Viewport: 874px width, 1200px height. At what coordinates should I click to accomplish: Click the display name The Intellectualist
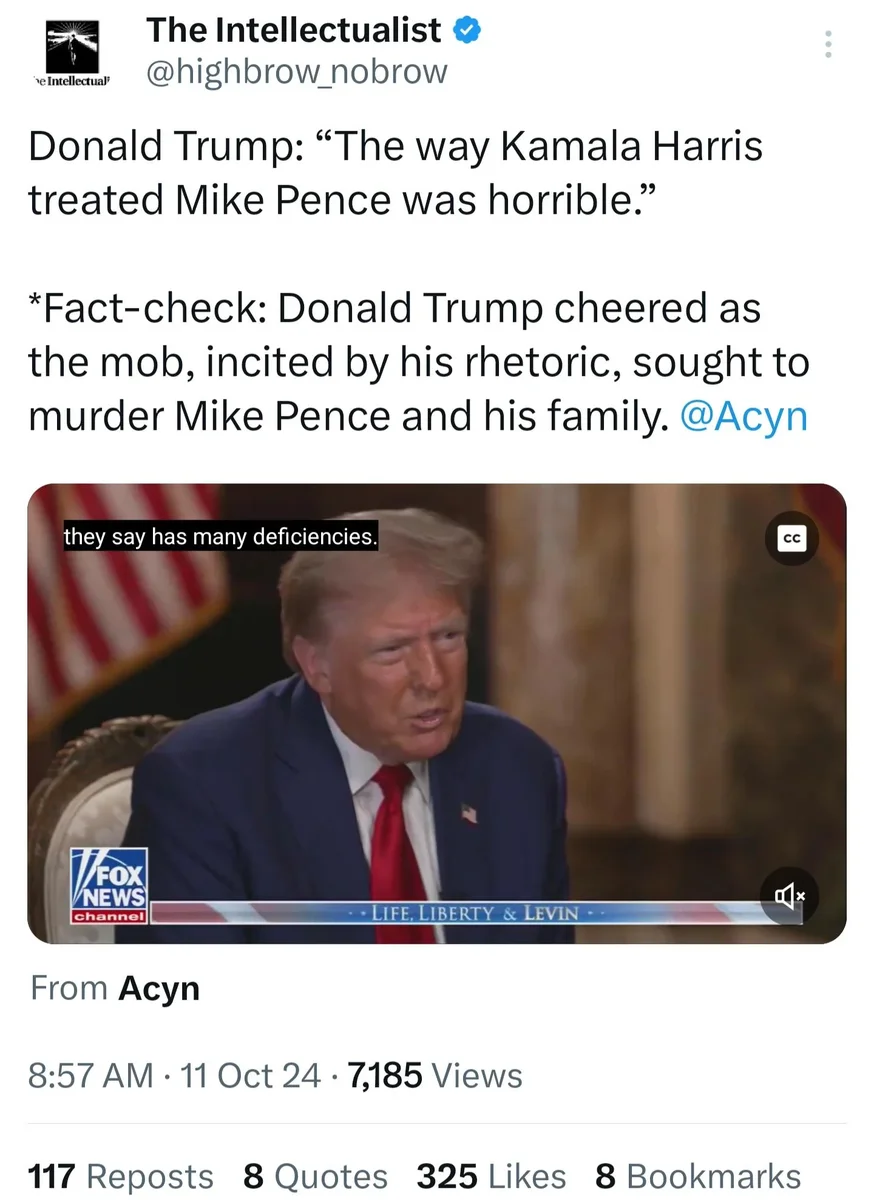click(x=294, y=31)
